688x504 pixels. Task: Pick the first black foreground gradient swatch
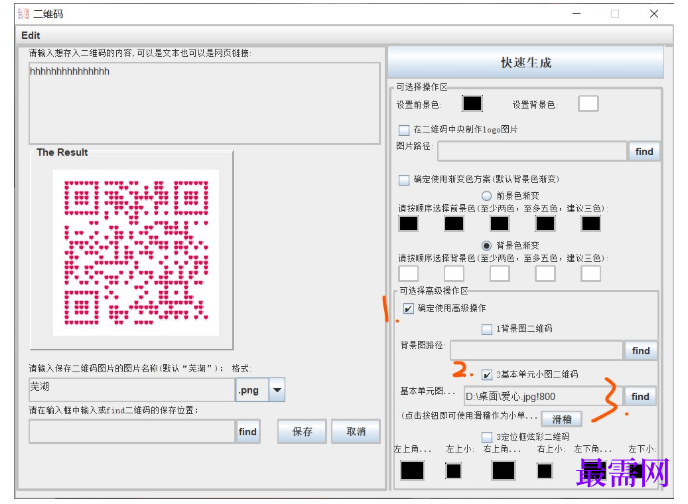[408, 224]
